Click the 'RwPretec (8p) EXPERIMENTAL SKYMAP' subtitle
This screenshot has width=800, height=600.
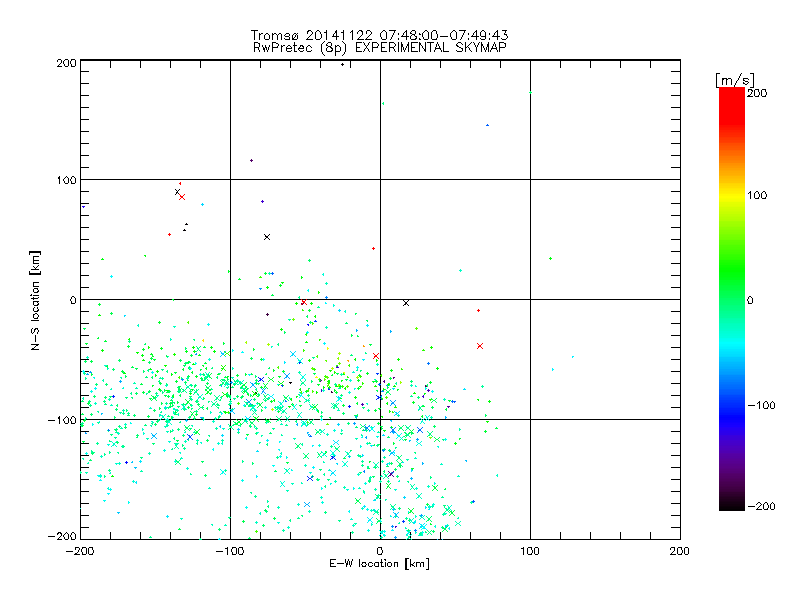pyautogui.click(x=379, y=48)
